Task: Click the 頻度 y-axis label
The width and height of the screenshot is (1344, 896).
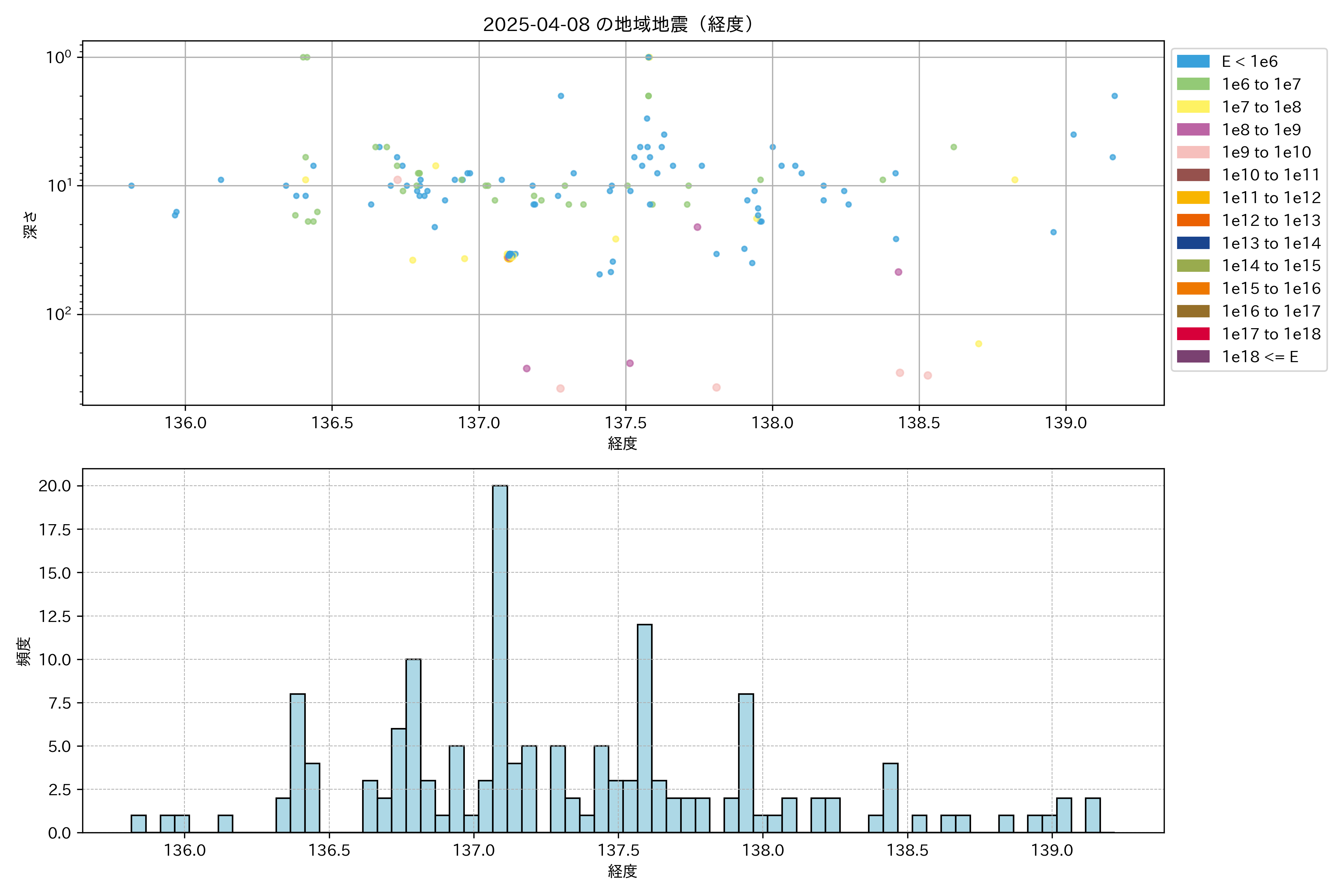Action: pyautogui.click(x=24, y=651)
